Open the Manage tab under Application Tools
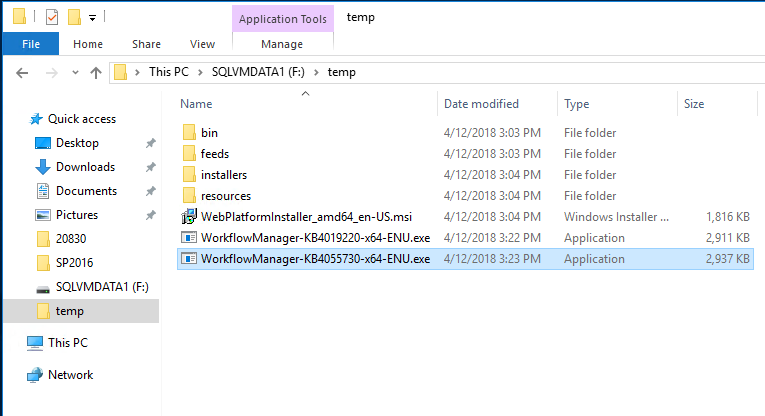Screen dimensions: 765x416 (282, 44)
